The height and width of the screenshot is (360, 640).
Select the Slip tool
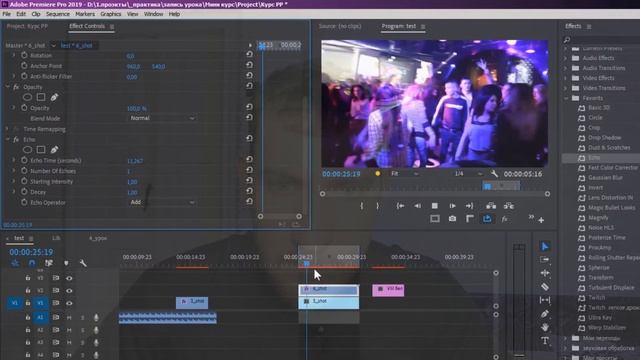pyautogui.click(x=544, y=300)
